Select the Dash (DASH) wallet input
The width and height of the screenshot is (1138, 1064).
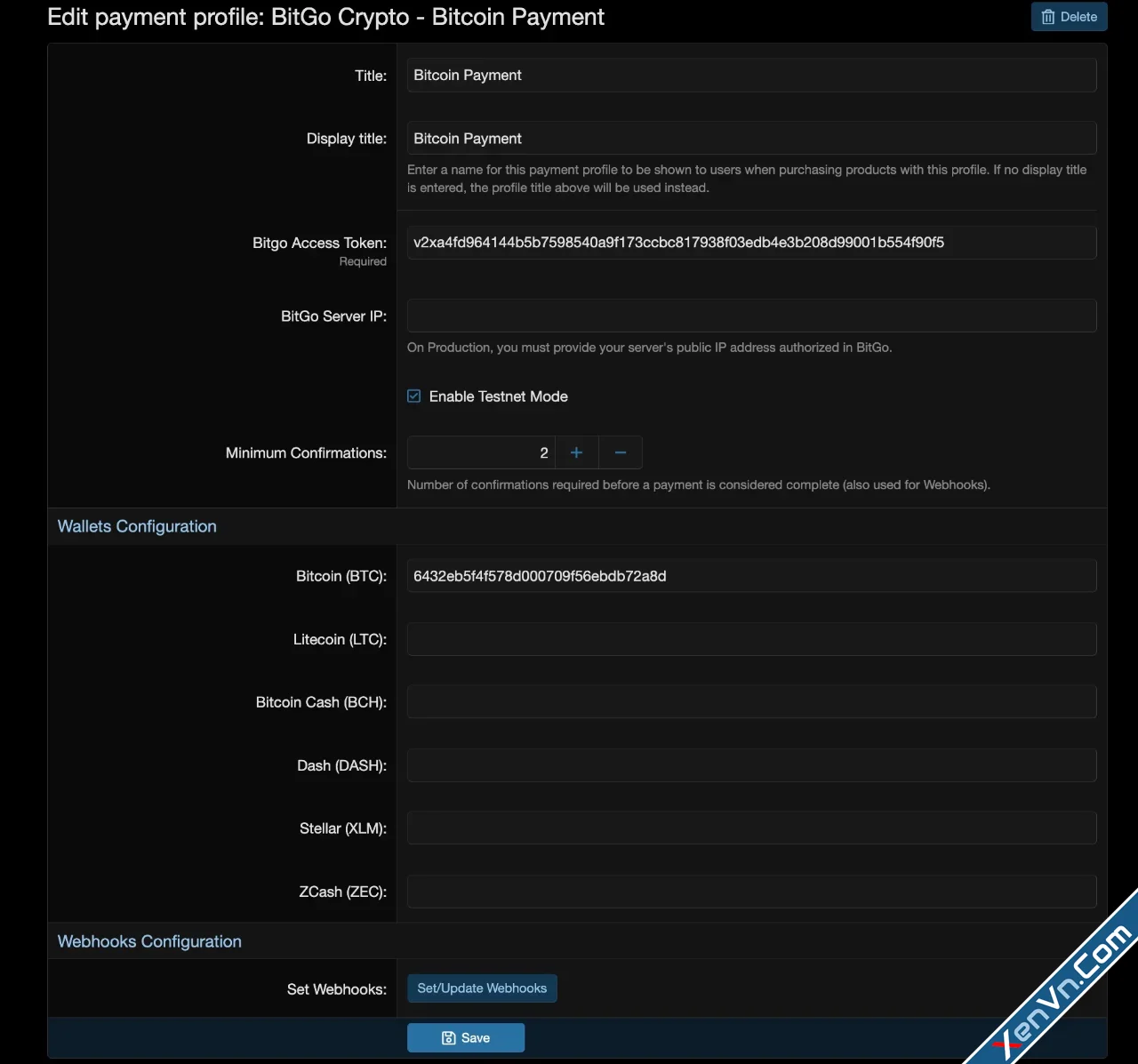coord(751,764)
